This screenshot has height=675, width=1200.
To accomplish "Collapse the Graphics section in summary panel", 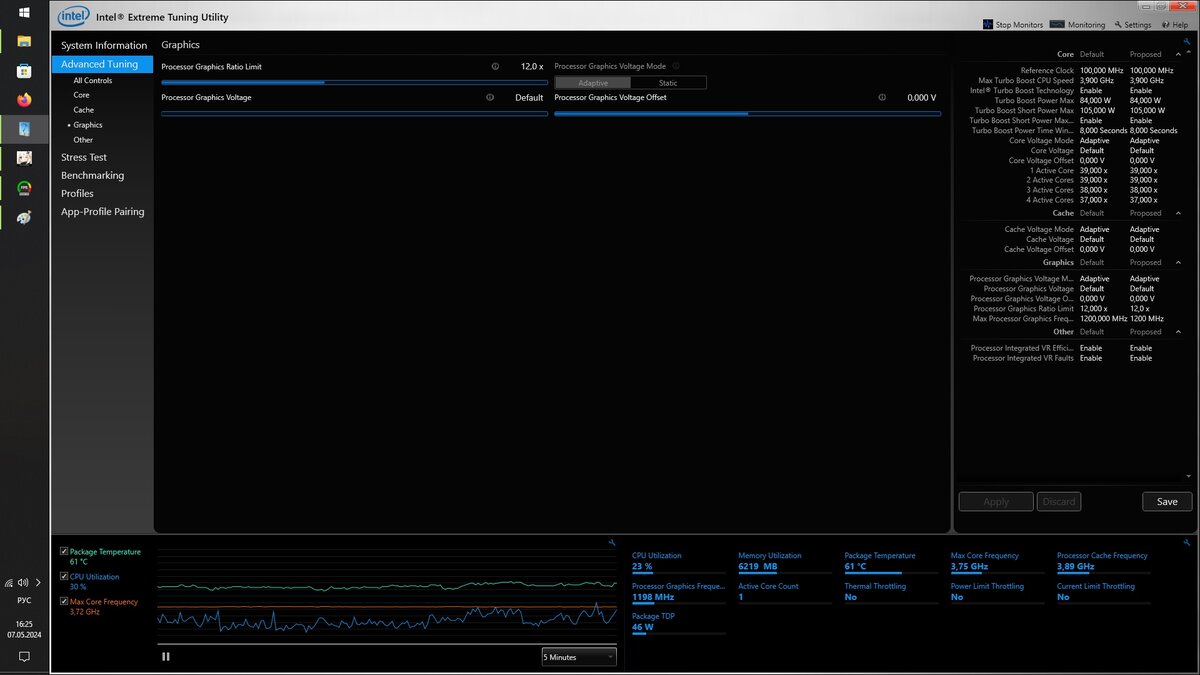I will point(1177,262).
